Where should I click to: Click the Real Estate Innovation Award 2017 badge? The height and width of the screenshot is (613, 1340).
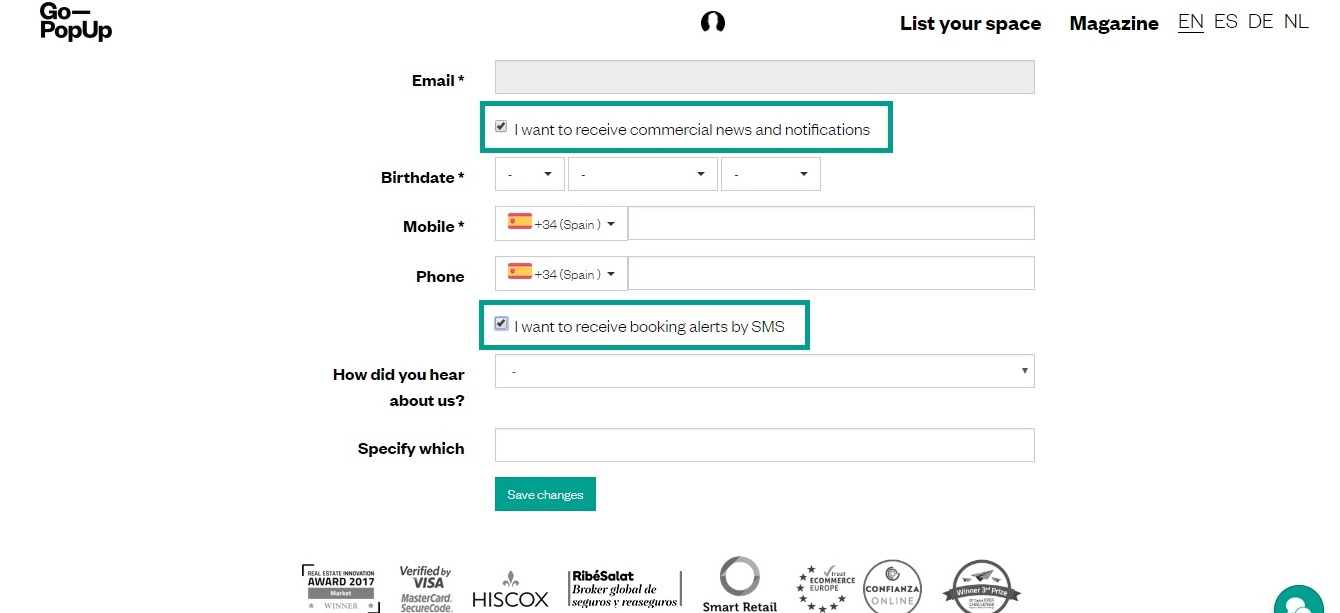pyautogui.click(x=341, y=587)
